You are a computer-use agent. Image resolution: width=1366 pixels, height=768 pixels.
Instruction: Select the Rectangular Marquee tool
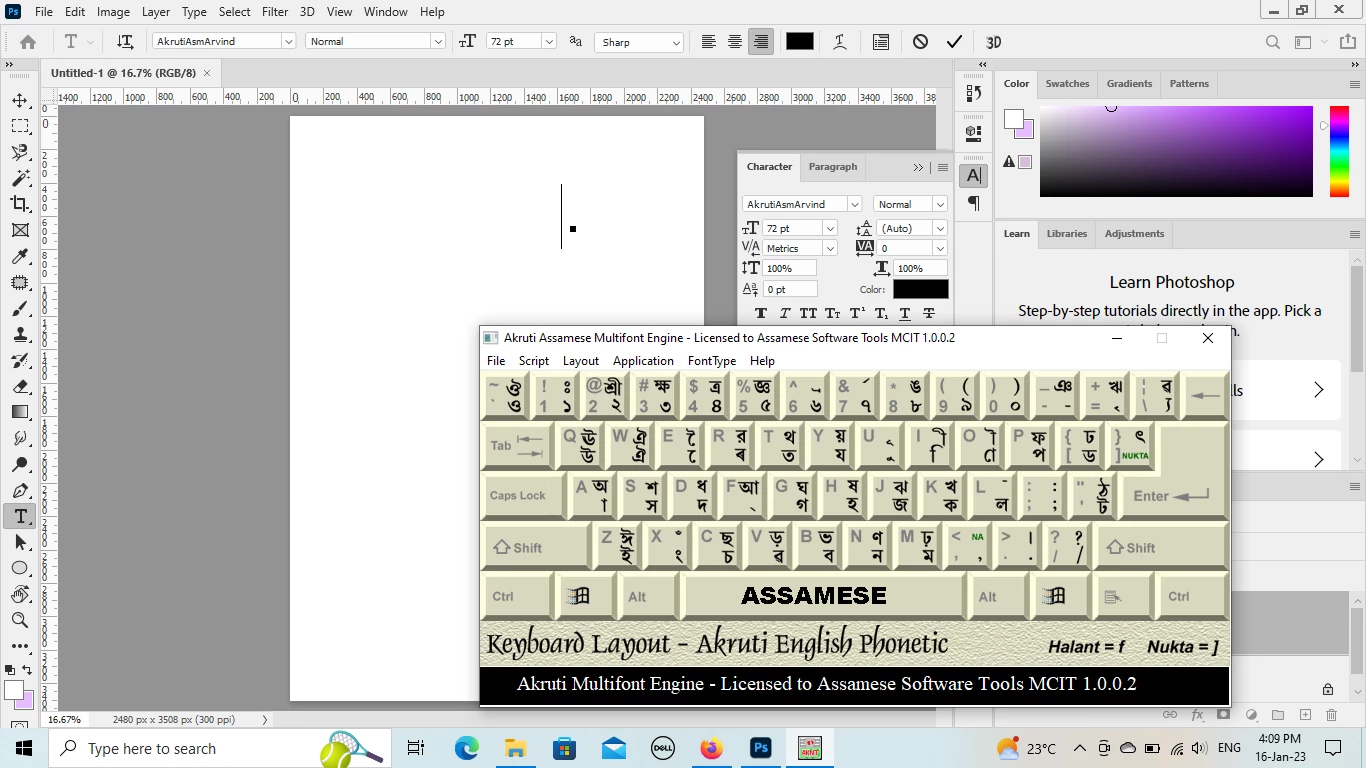coord(20,126)
